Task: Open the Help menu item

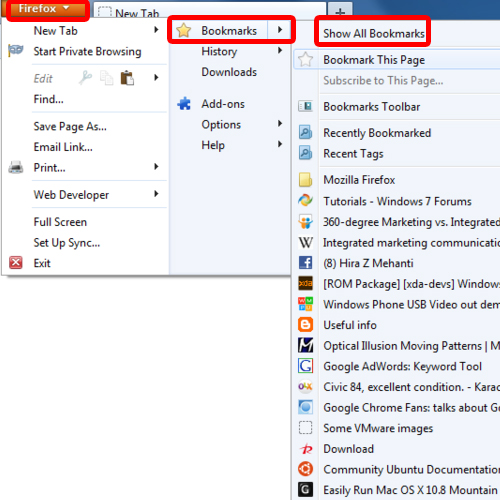Action: tap(213, 145)
